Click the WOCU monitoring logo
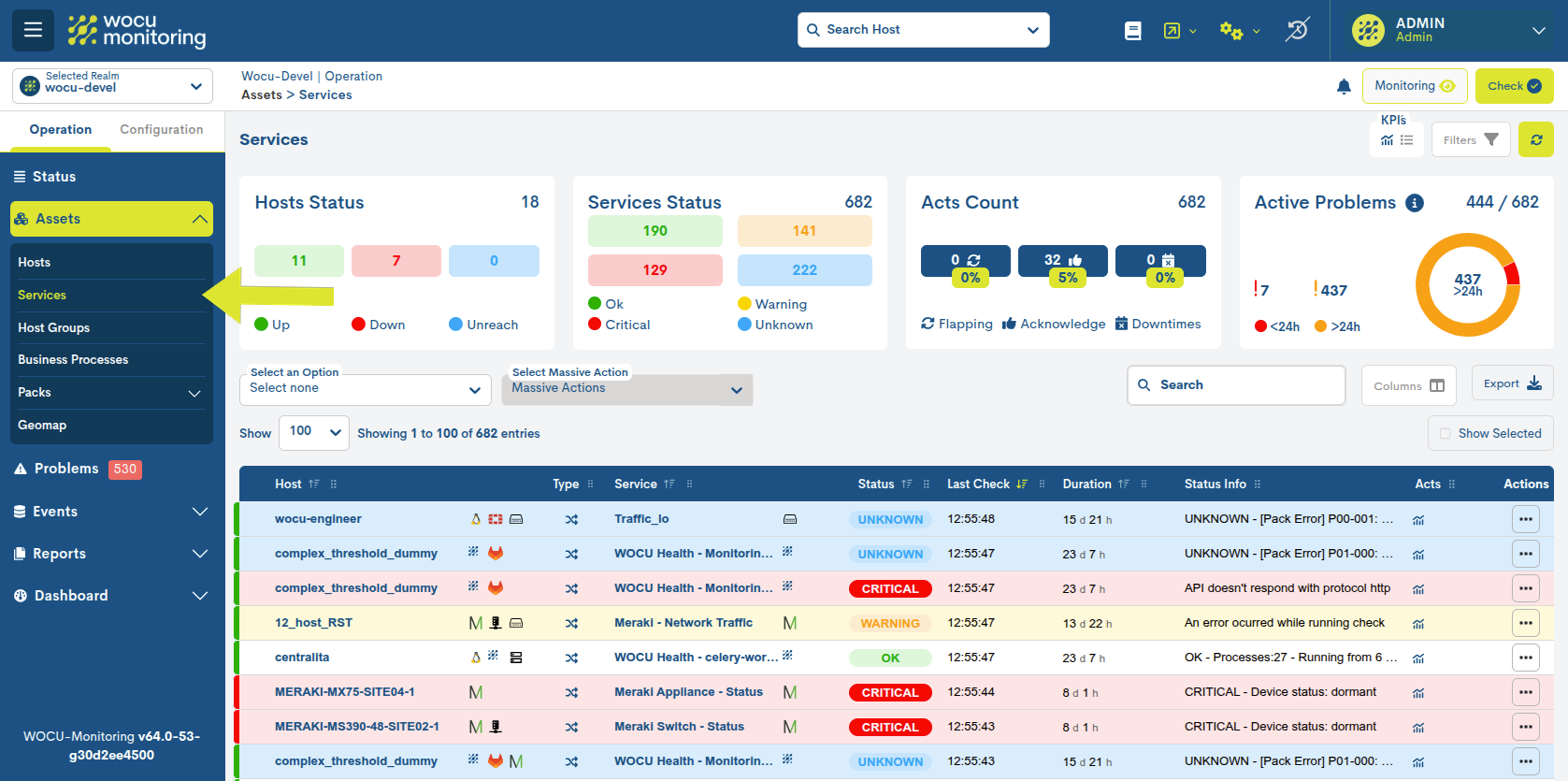The height and width of the screenshot is (781, 1568). 137,31
